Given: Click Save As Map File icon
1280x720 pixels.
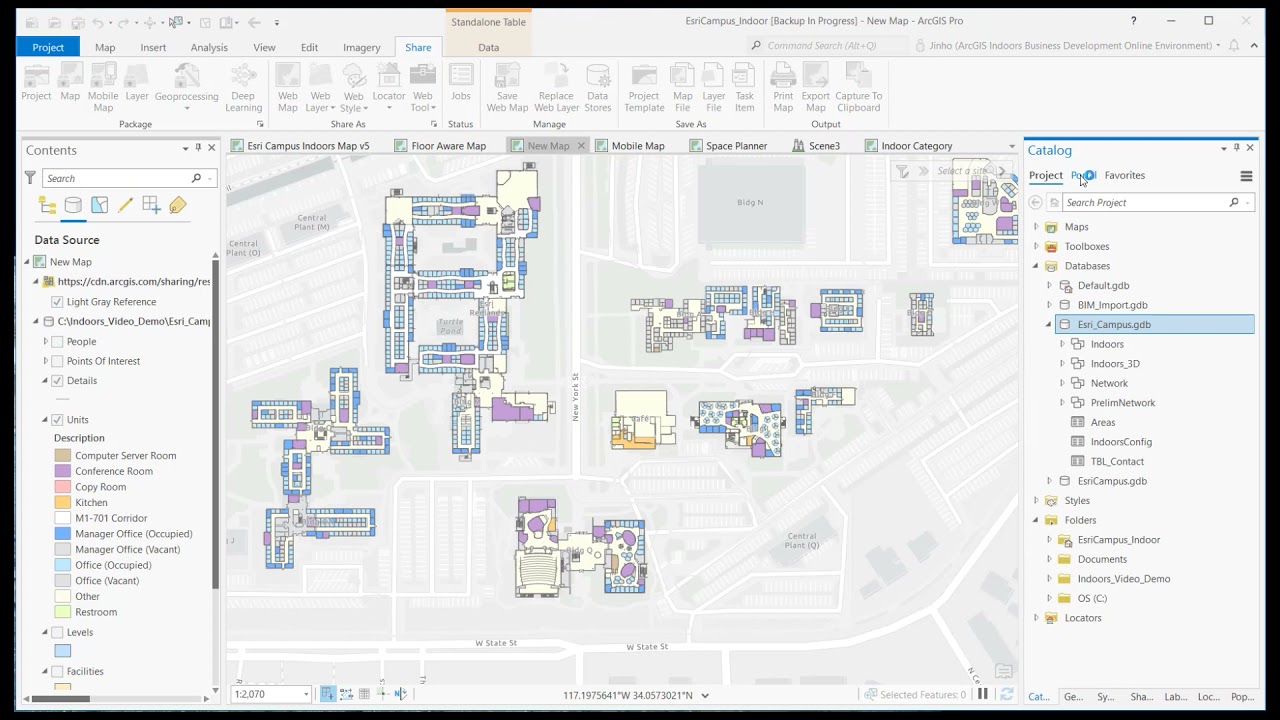Looking at the screenshot, I should coord(682,88).
